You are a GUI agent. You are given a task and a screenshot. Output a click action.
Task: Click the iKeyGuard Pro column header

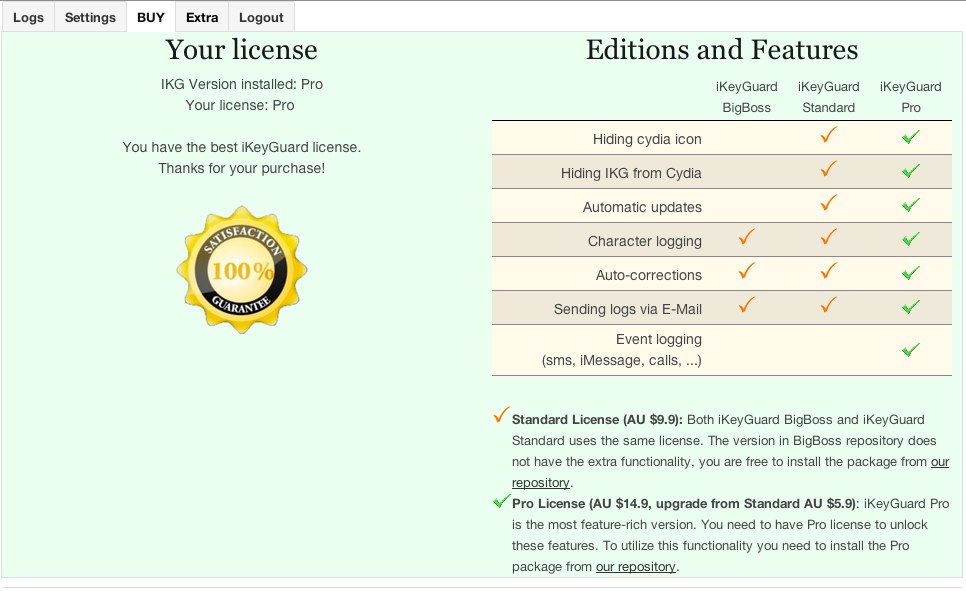pyautogui.click(x=910, y=97)
